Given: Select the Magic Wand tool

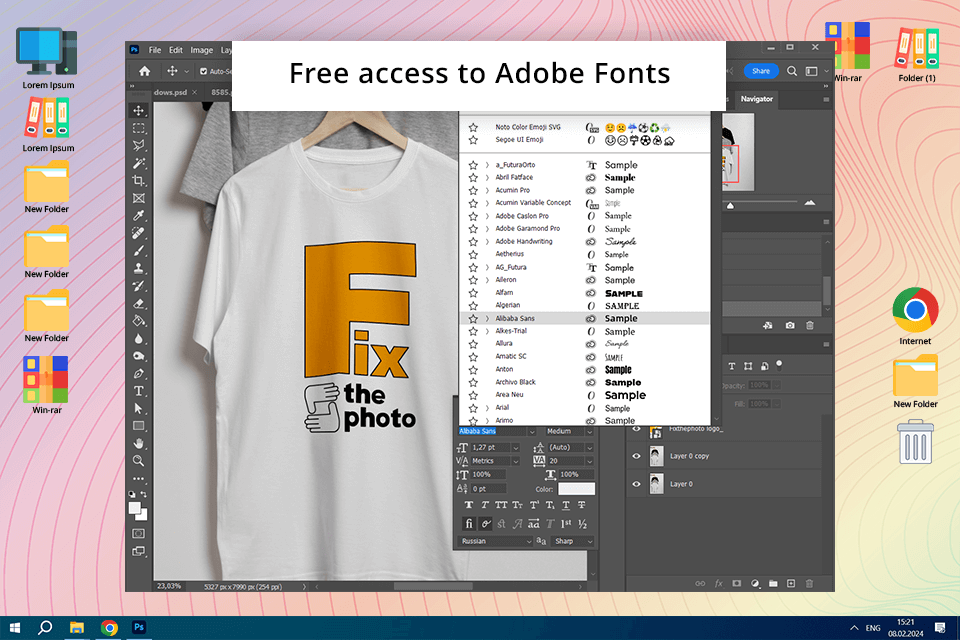Looking at the screenshot, I should (x=139, y=164).
